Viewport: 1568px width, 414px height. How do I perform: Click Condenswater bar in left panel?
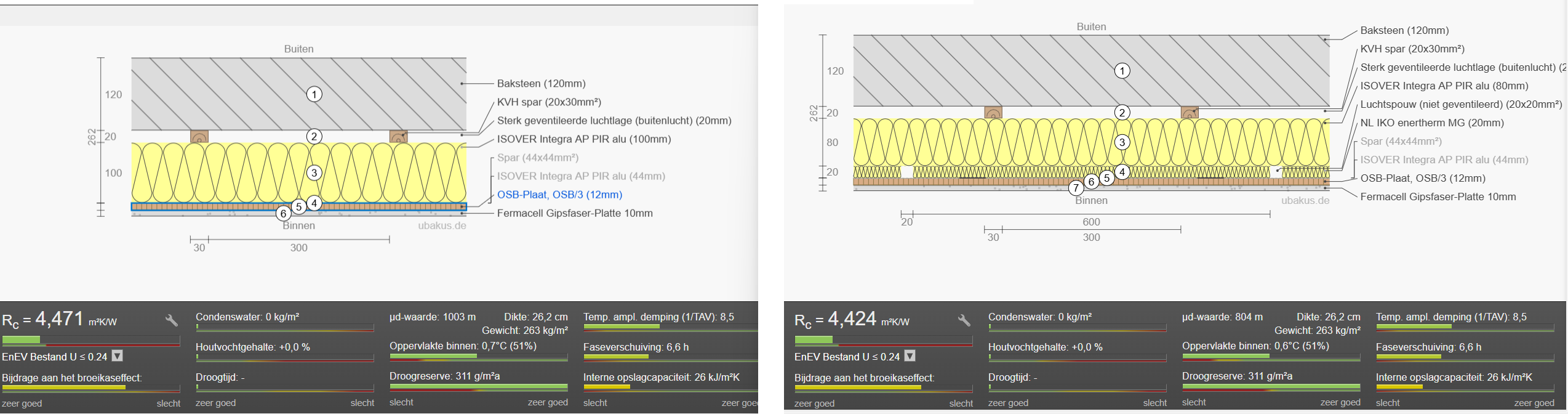point(285,327)
